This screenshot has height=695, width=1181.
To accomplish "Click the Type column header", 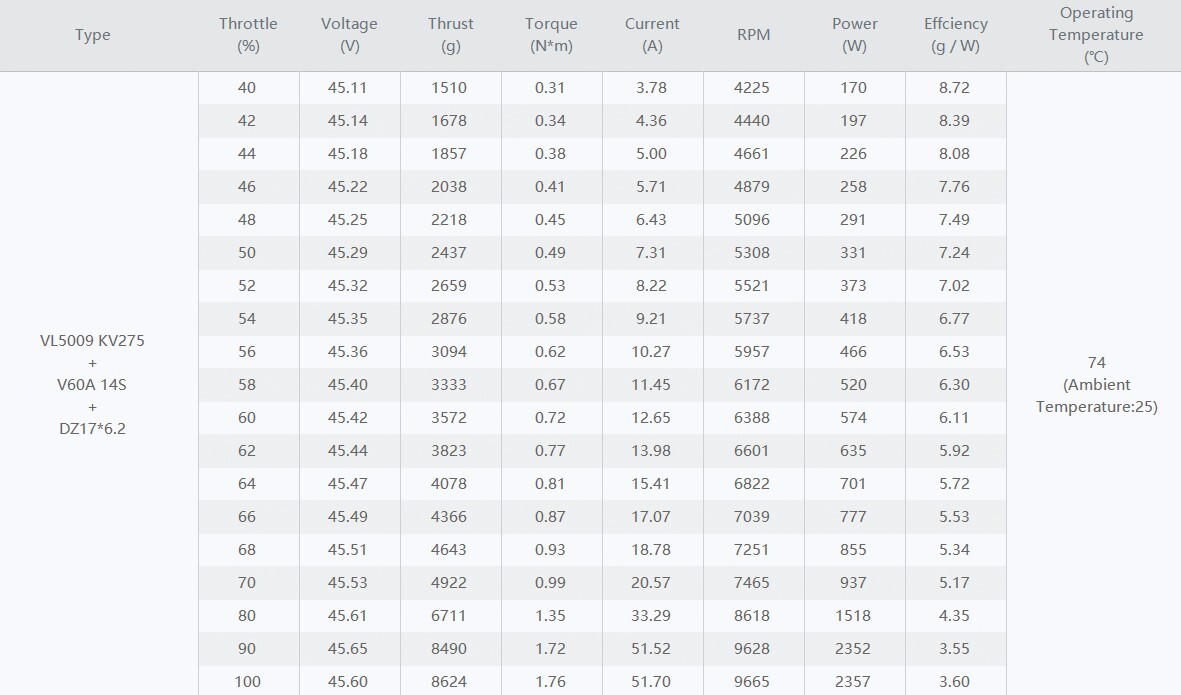I will coord(93,35).
